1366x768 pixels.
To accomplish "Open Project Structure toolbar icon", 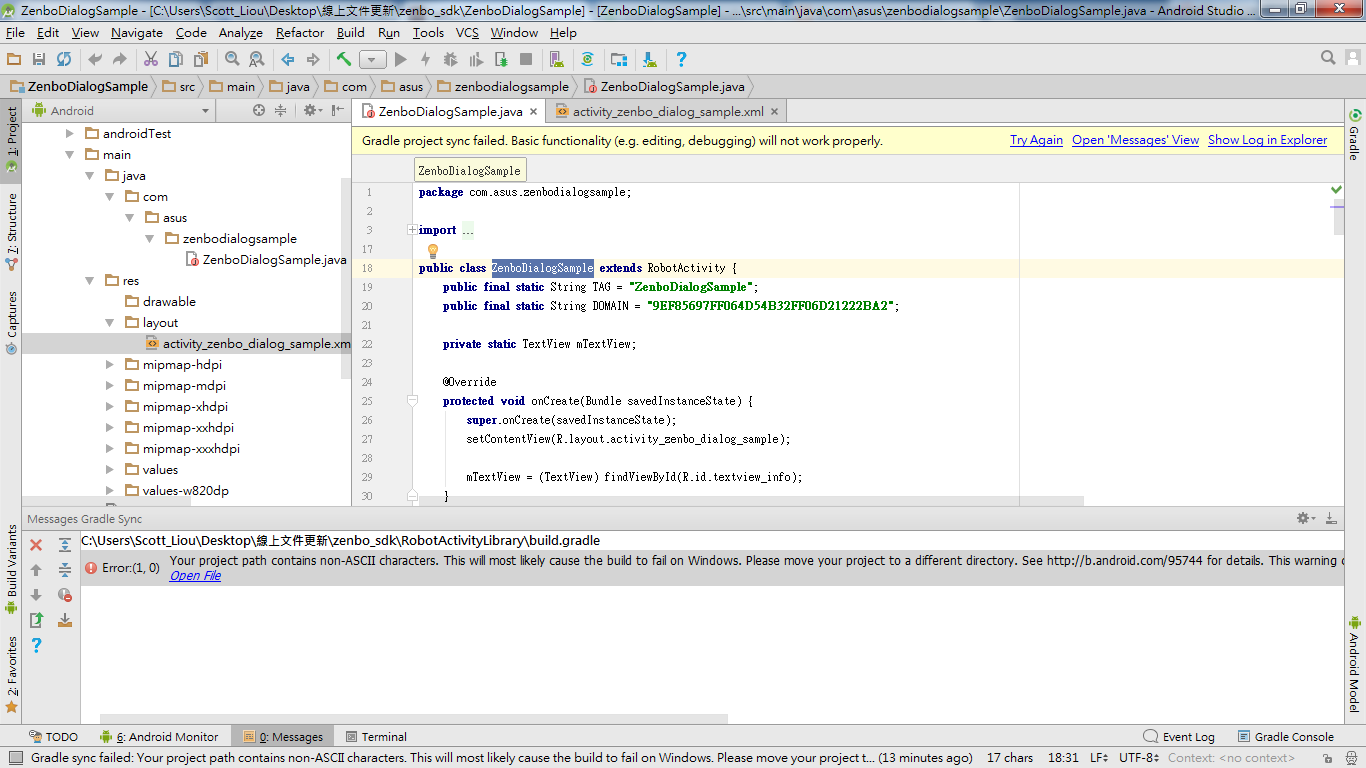I will pos(619,59).
